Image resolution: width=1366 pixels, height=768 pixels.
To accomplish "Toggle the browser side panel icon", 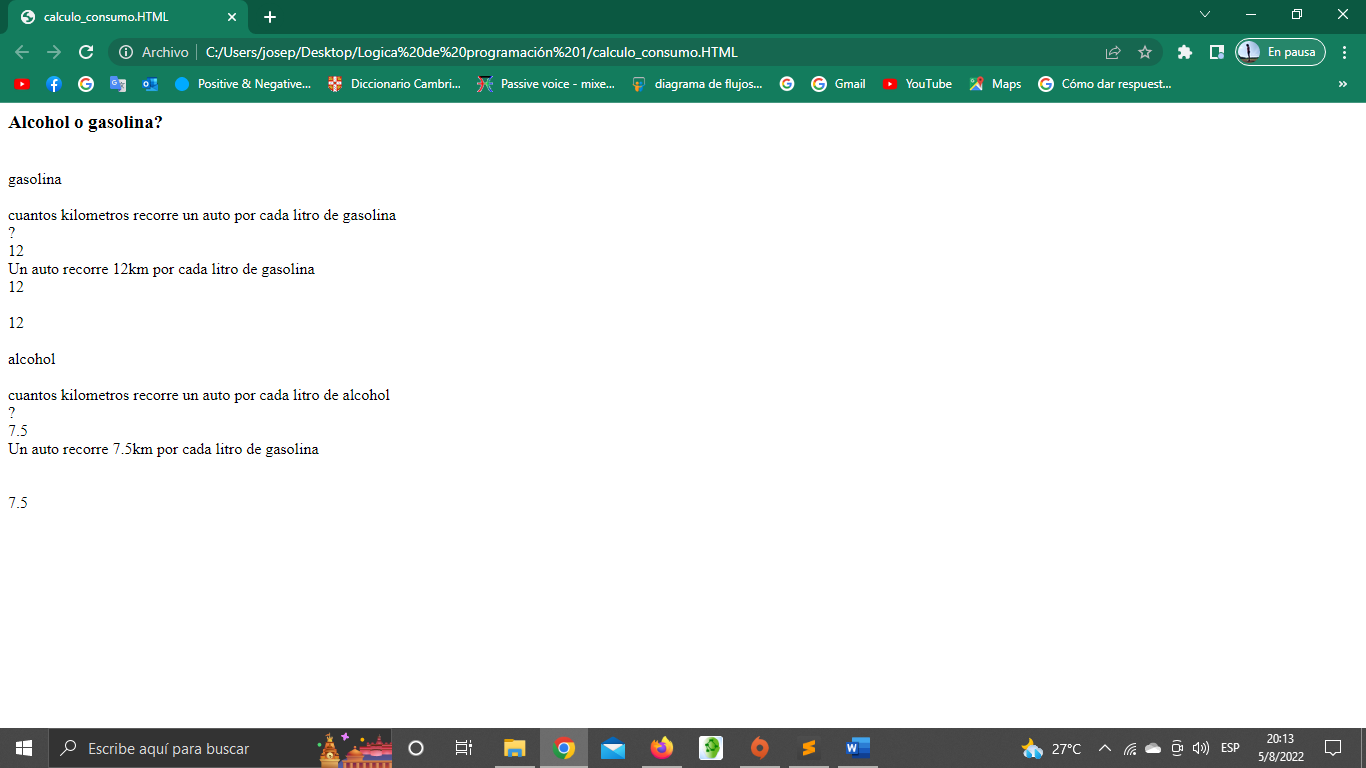I will pos(1217,52).
